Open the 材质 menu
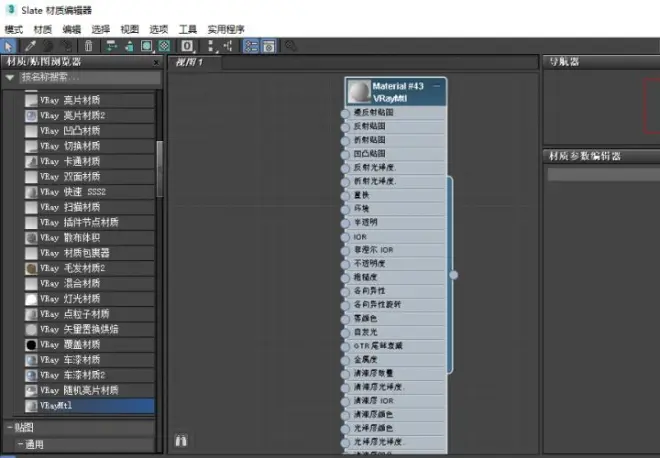The image size is (660, 458). [x=43, y=29]
